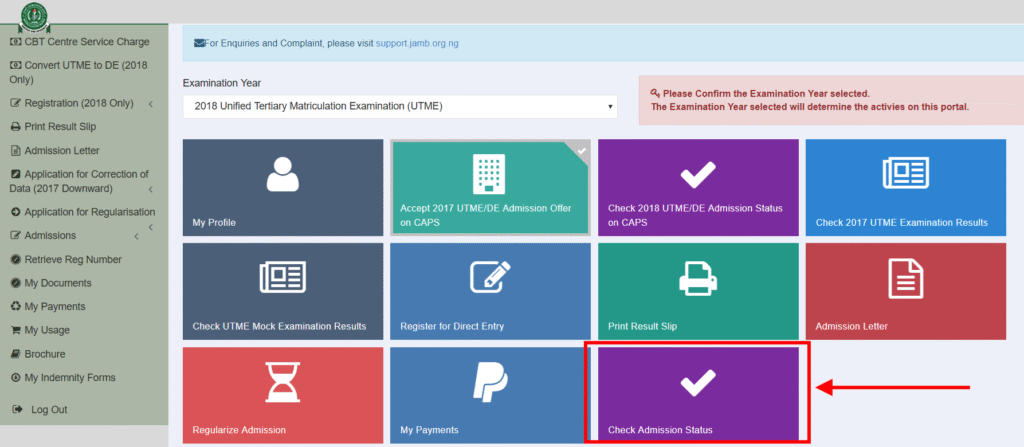Click the building icon on Accept Admission tile
This screenshot has height=447, width=1024.
click(x=490, y=174)
